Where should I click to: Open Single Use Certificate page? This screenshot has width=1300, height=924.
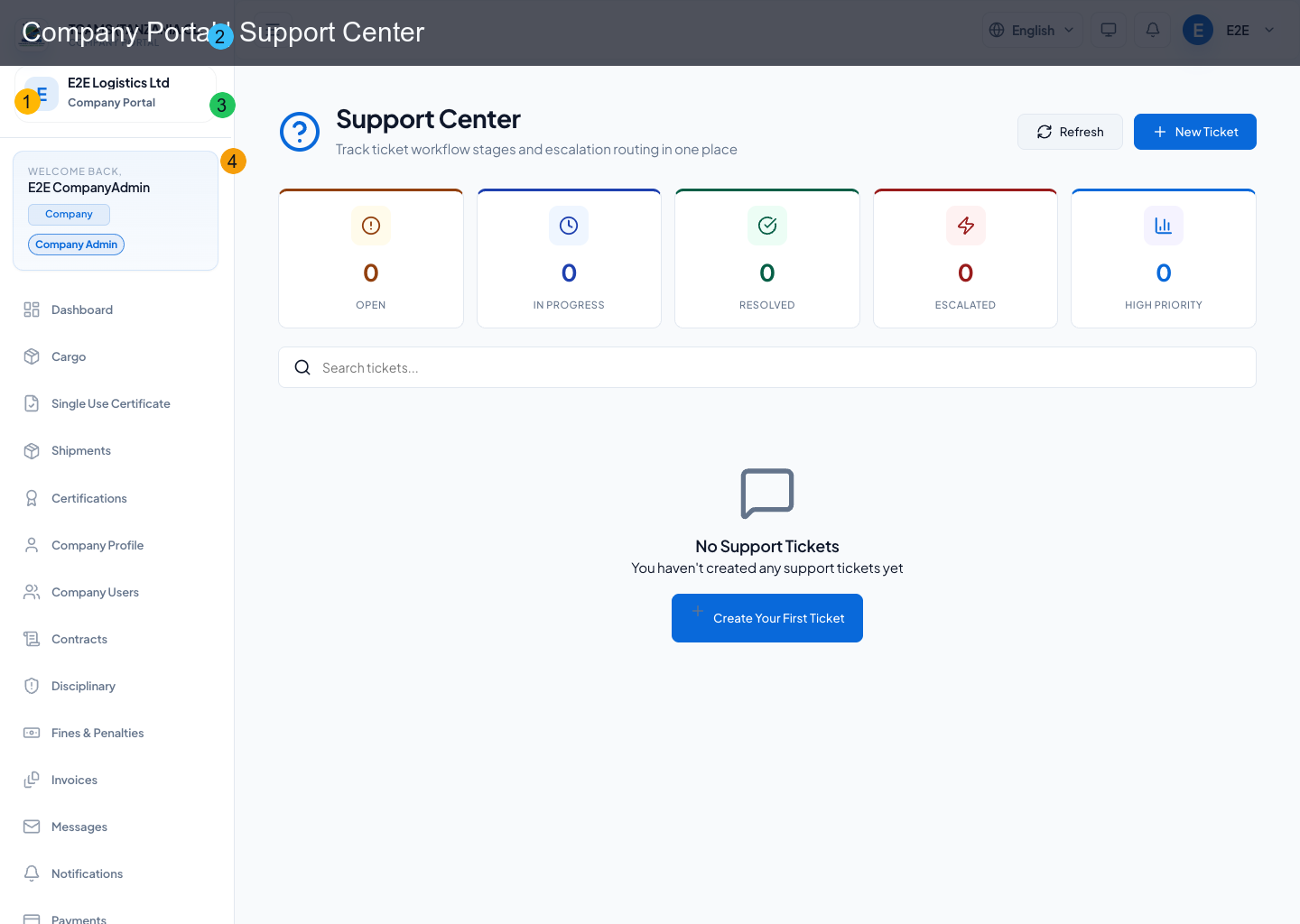117,403
